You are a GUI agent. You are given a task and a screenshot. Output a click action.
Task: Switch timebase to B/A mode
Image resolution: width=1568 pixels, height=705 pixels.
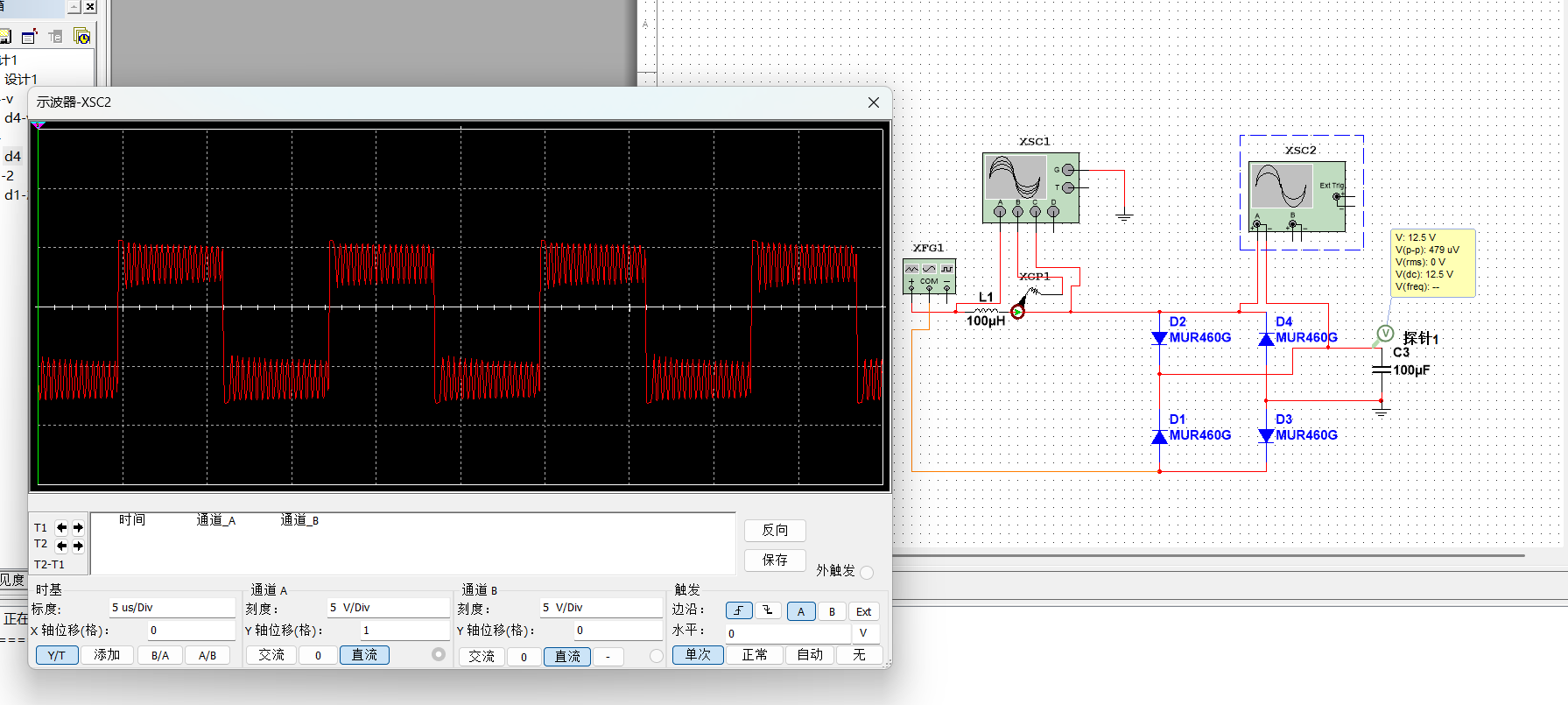160,655
